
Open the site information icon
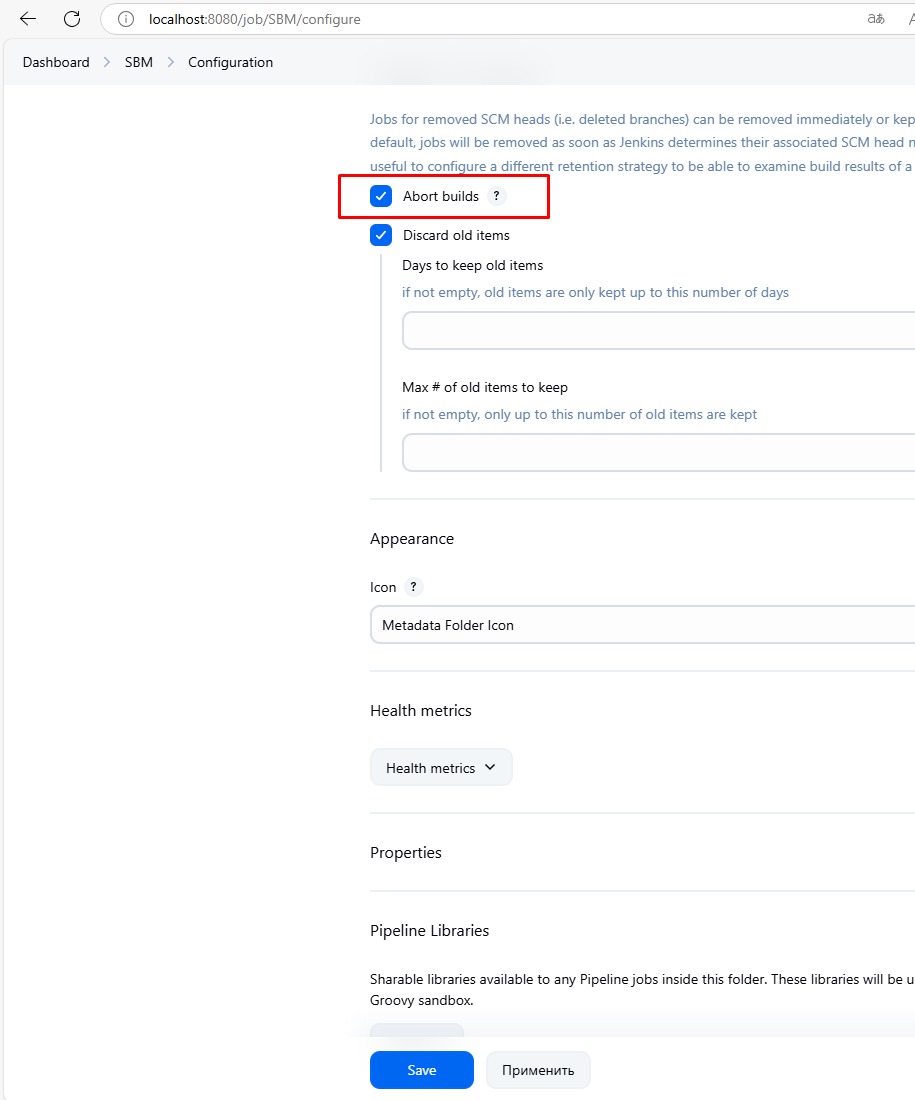tap(125, 19)
